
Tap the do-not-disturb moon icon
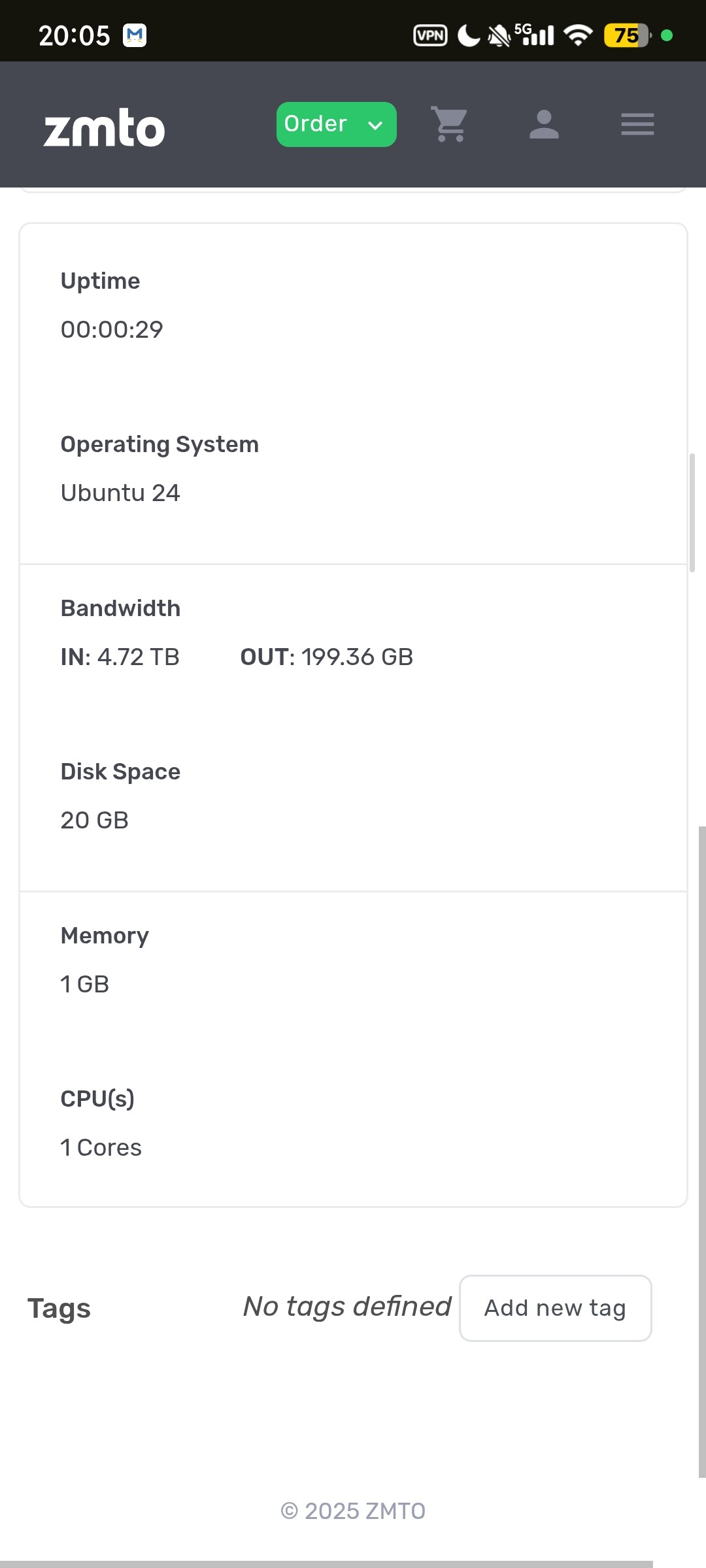[x=468, y=35]
